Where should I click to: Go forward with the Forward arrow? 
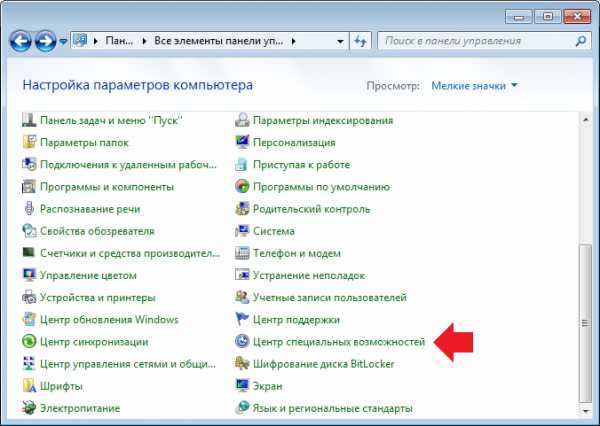[x=46, y=41]
